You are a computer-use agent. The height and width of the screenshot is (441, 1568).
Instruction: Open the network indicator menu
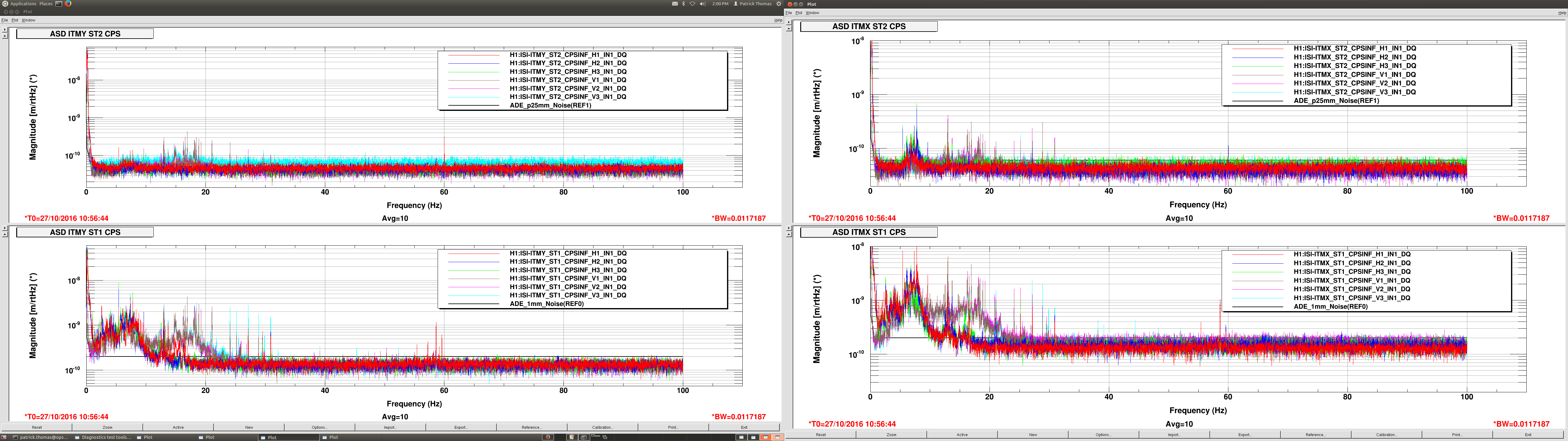click(693, 4)
